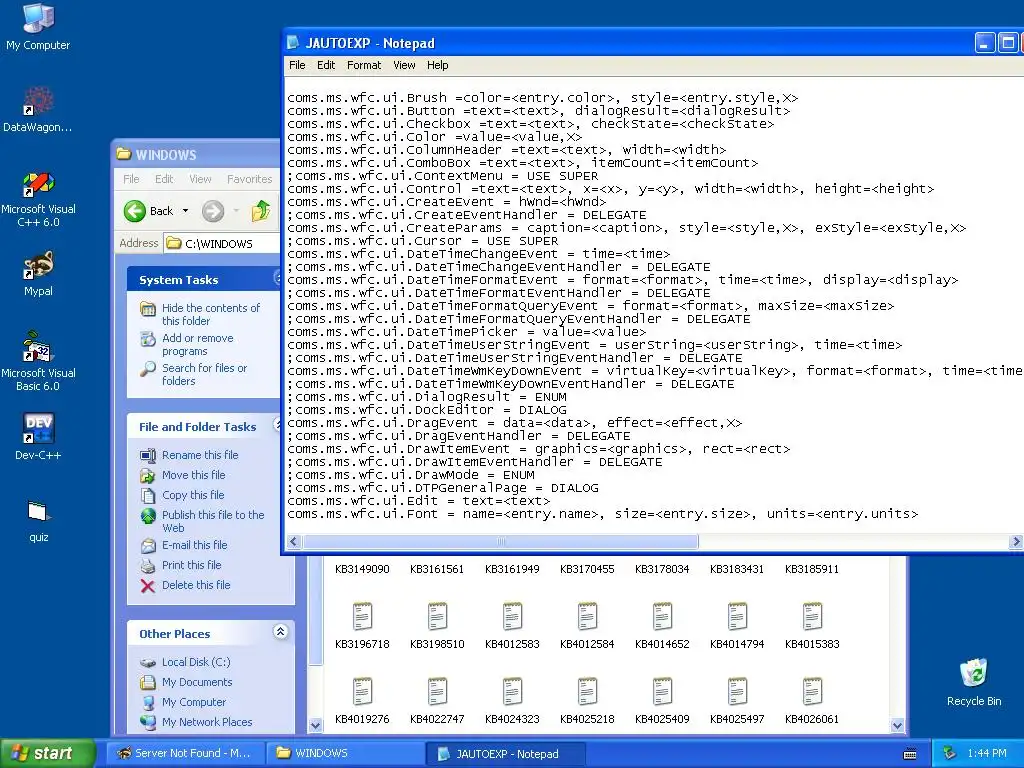The height and width of the screenshot is (768, 1024).
Task: Select file KB4022747 in the folder
Action: tap(437, 701)
